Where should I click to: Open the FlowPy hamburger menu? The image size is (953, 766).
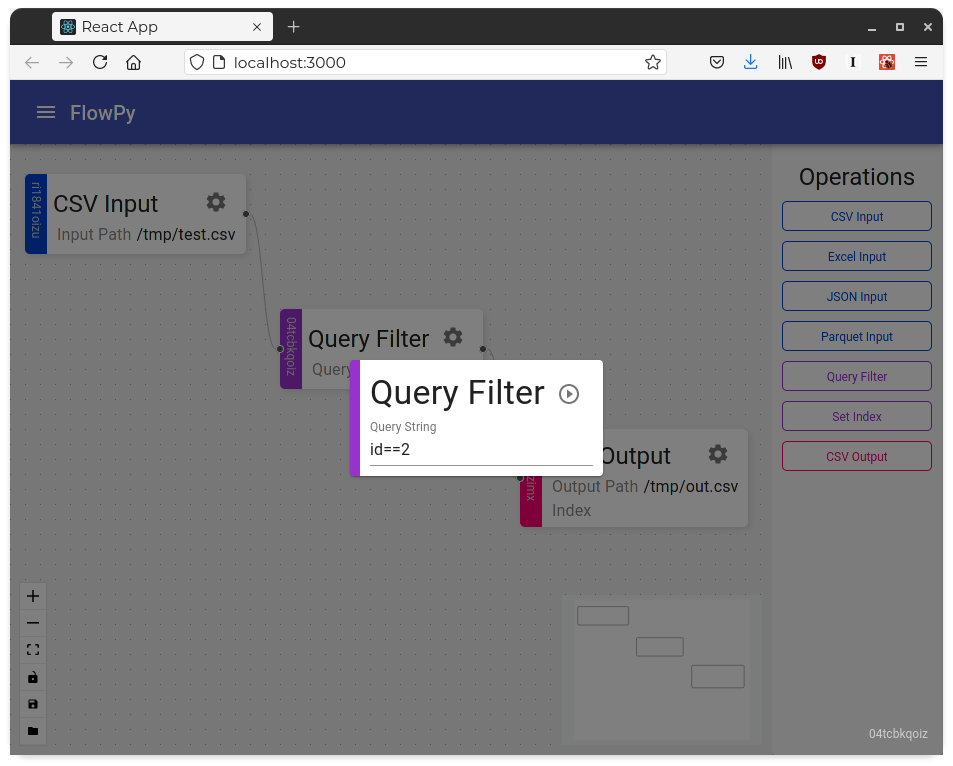coord(45,112)
